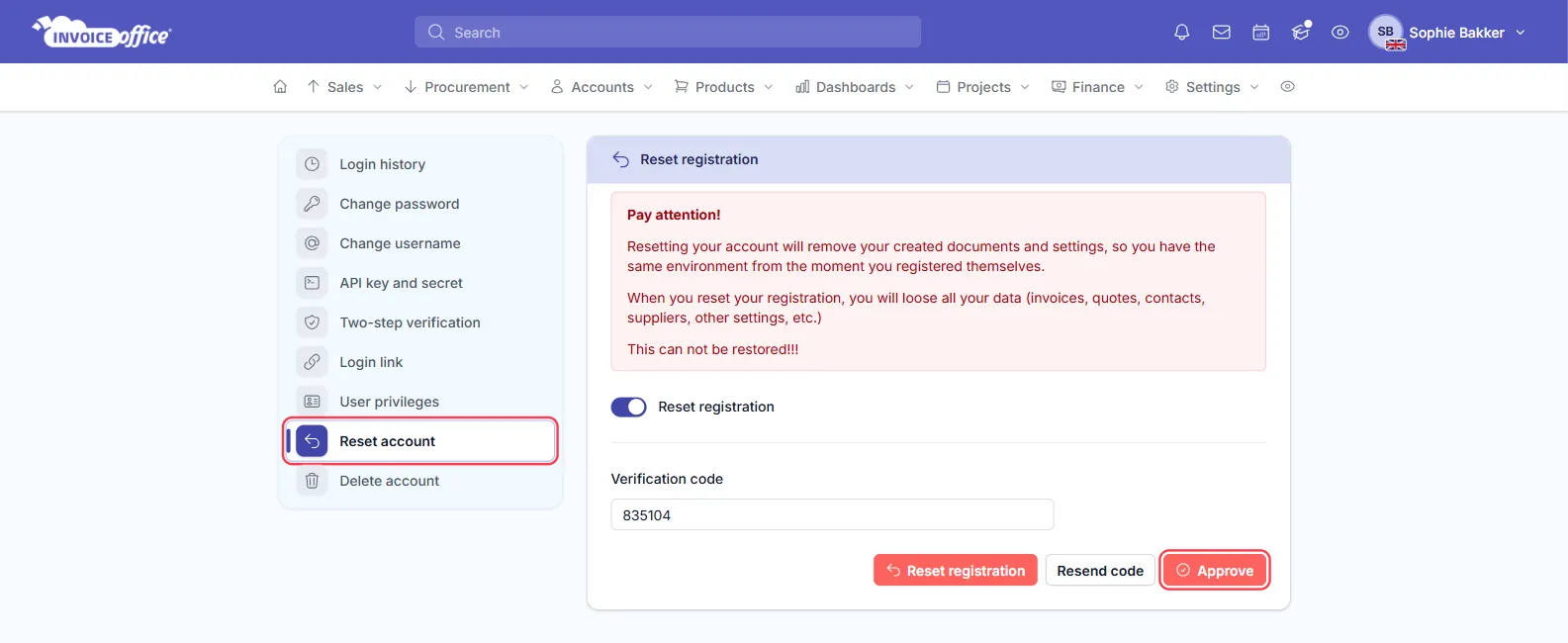
Task: Click the undo arrow icon beside Reset account
Action: pyautogui.click(x=312, y=441)
